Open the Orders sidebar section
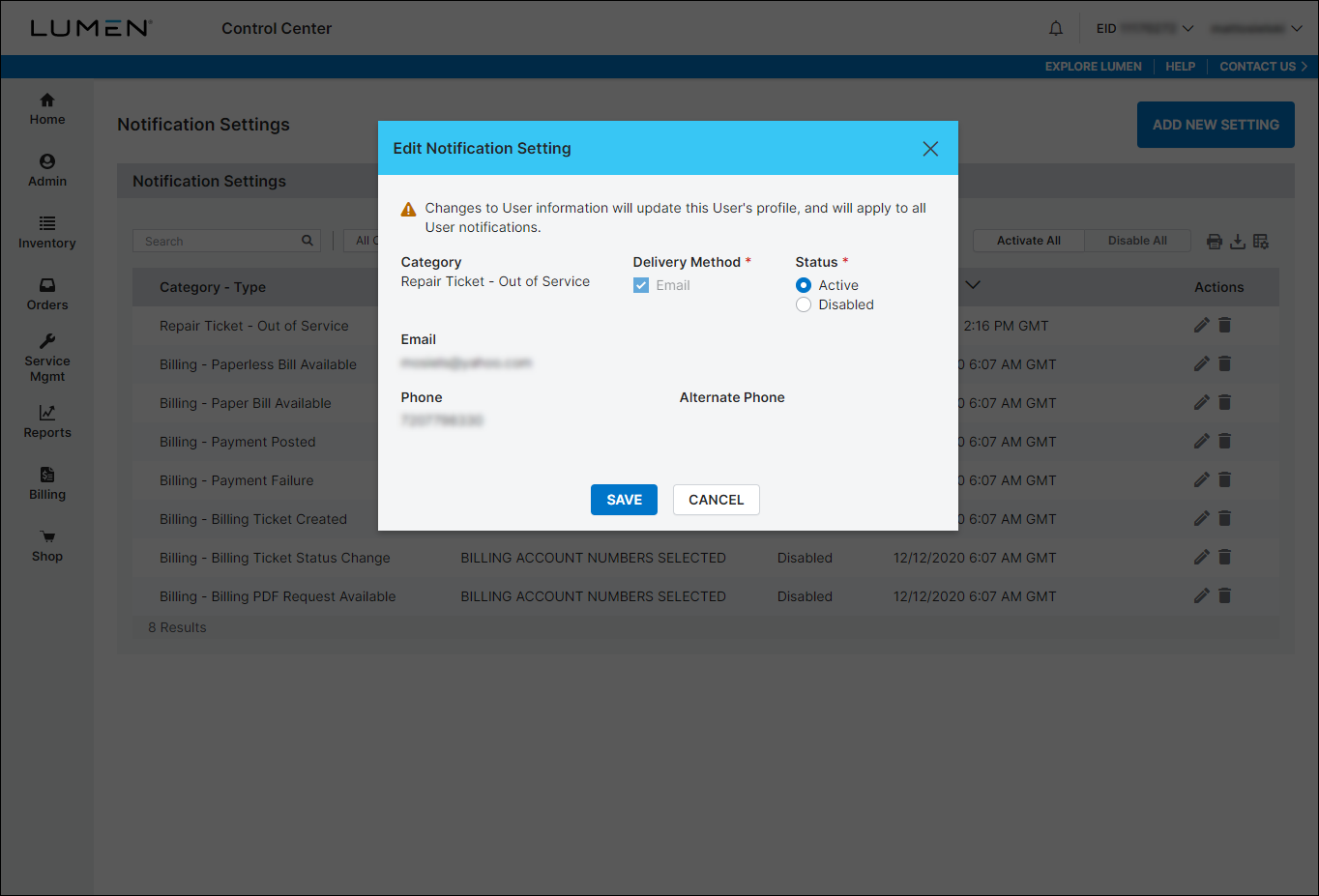The height and width of the screenshot is (896, 1319). tap(47, 295)
